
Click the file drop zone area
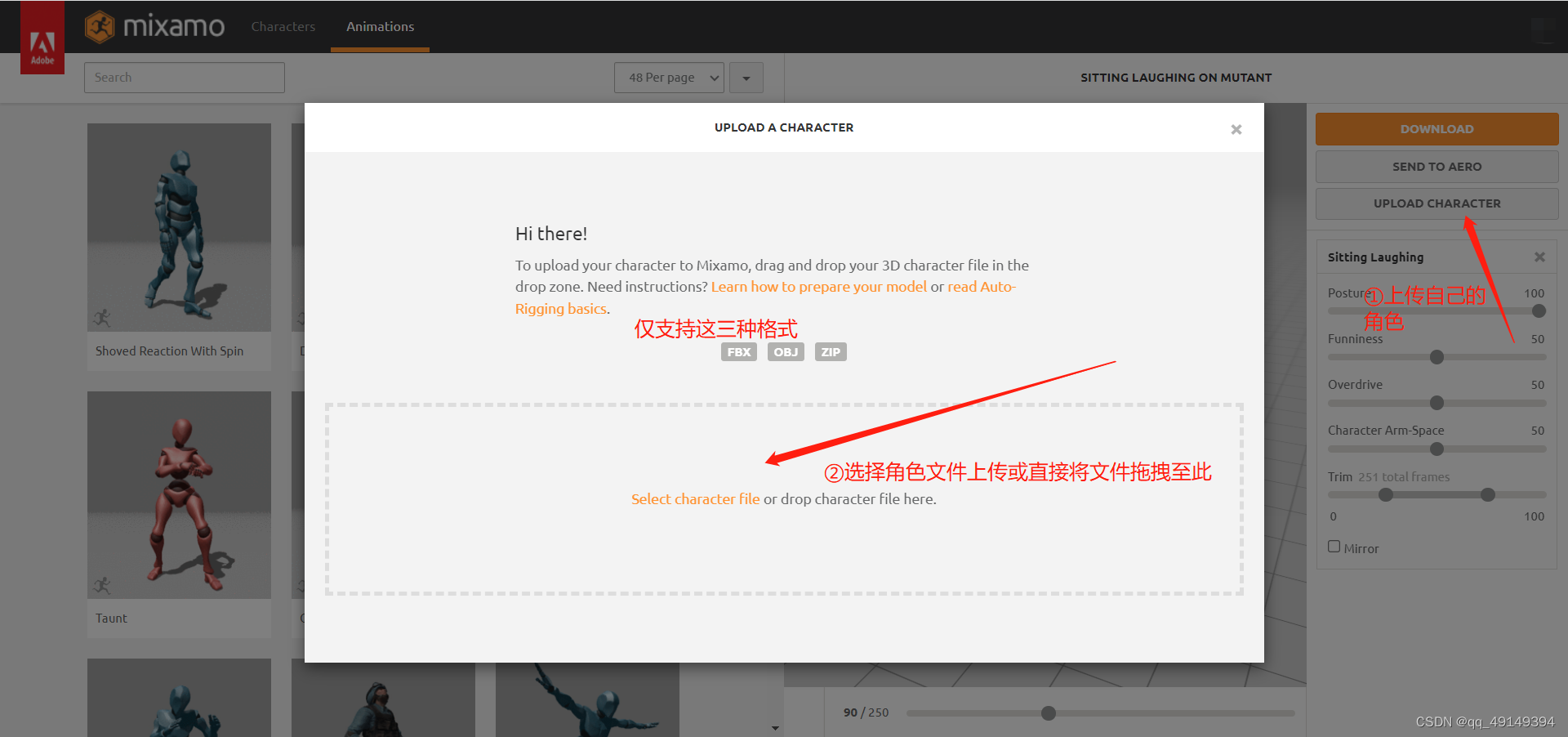click(x=784, y=499)
